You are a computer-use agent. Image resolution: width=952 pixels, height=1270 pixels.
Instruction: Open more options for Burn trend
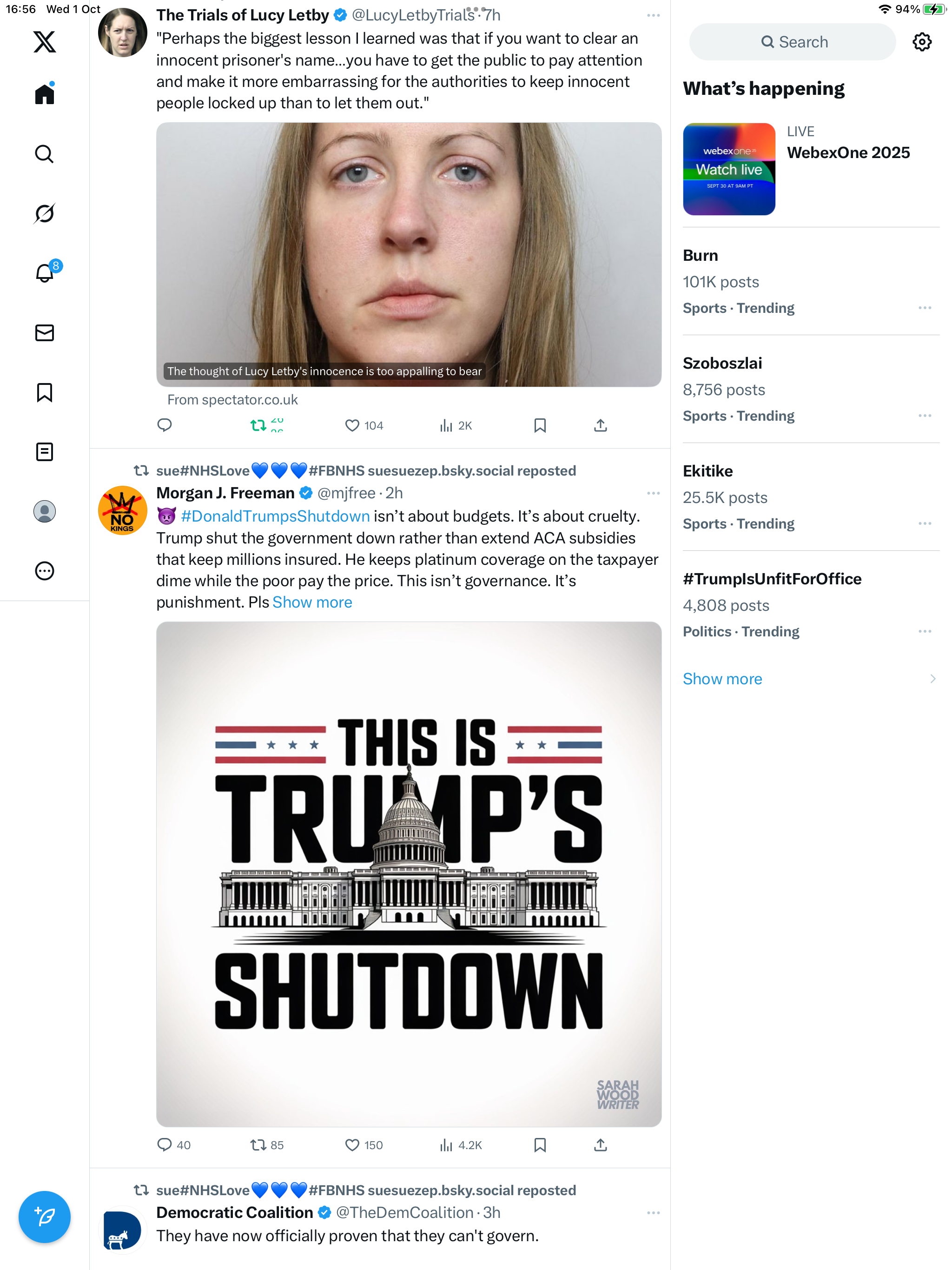tap(925, 308)
